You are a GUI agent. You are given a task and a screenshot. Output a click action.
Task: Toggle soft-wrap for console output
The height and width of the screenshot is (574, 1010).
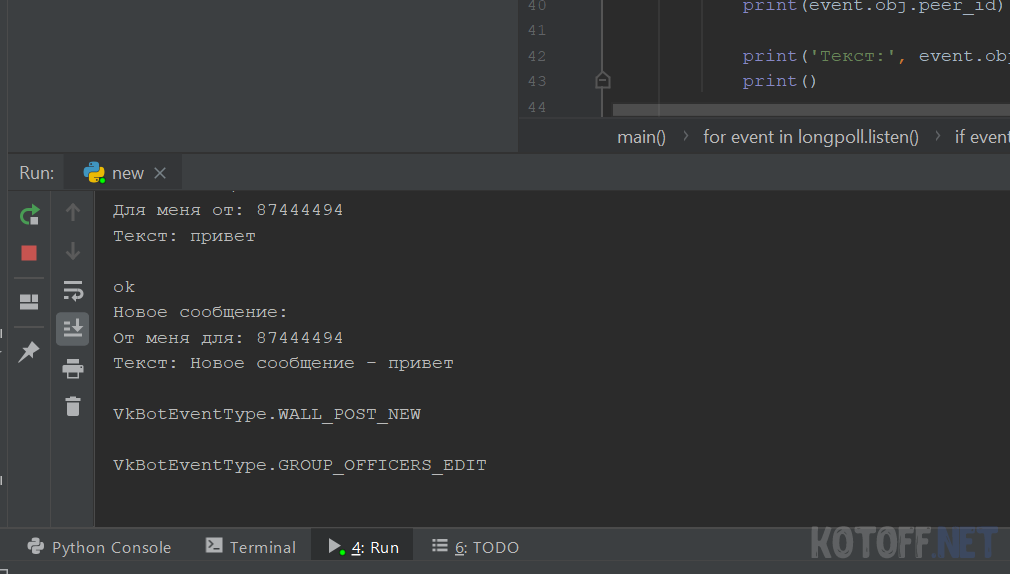pyautogui.click(x=73, y=290)
